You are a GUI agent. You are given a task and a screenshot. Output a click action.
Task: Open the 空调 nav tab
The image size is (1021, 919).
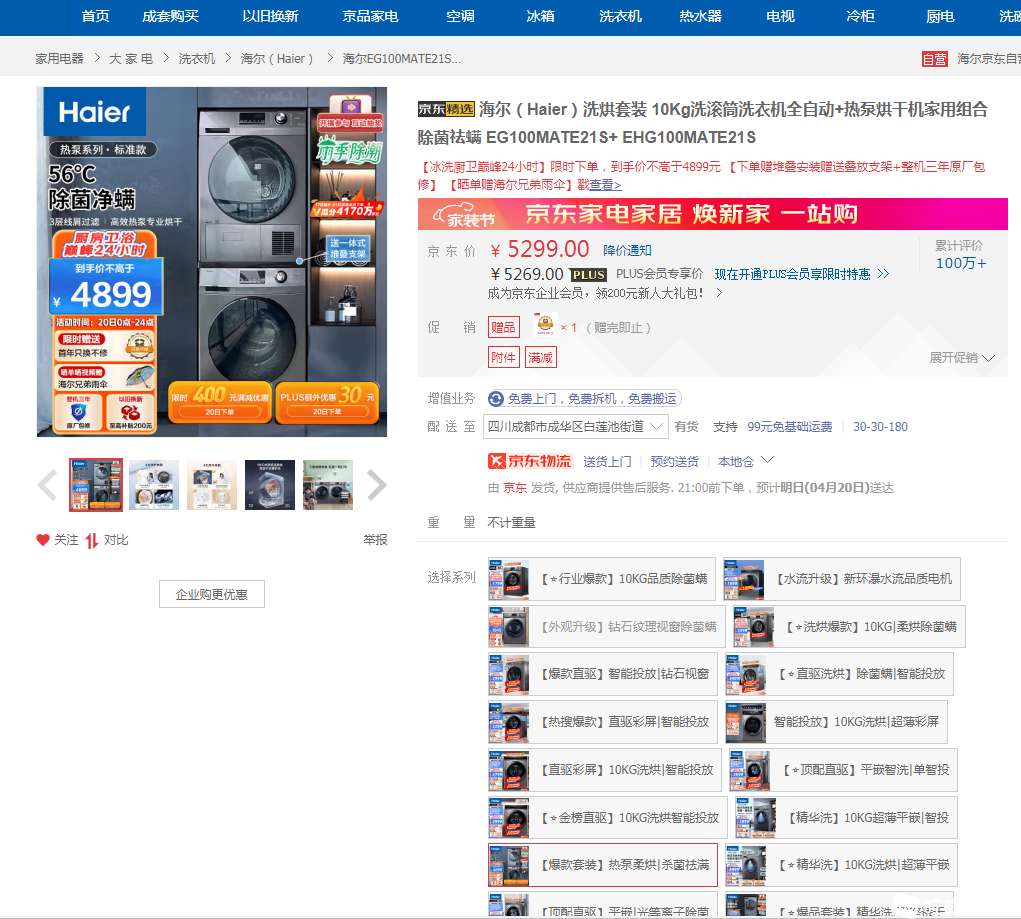460,16
